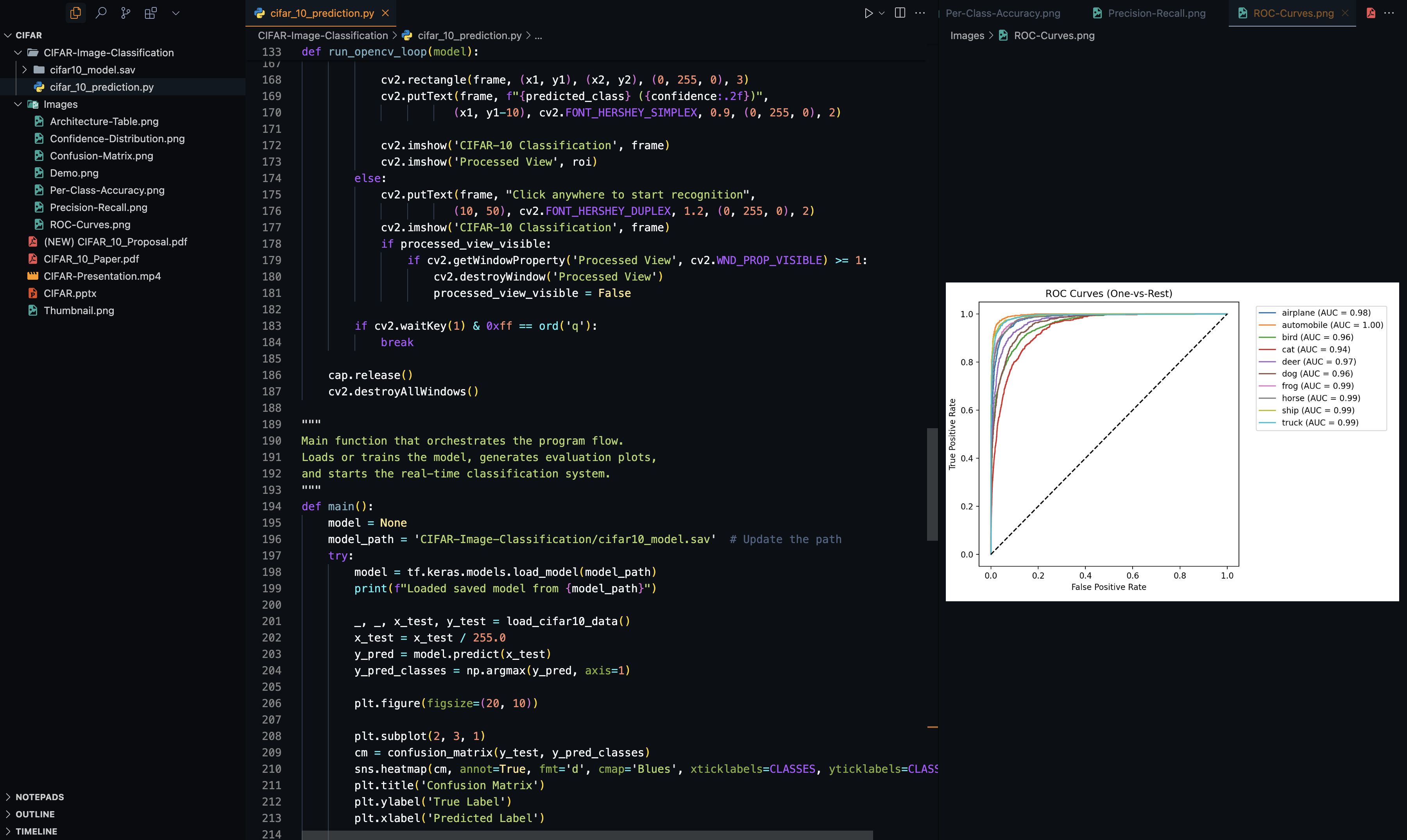Image resolution: width=1407 pixels, height=840 pixels.
Task: Close the ROC-Curves.png tab
Action: (1345, 13)
